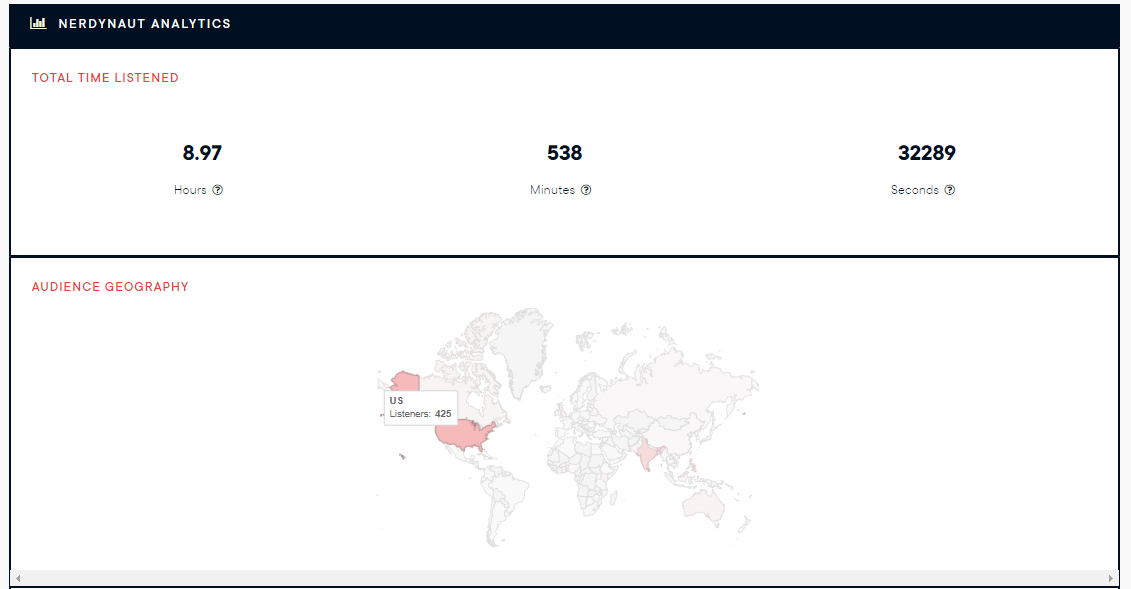Open the Seconds help question mark icon
Screen dimensions: 1131x589
(x=950, y=190)
